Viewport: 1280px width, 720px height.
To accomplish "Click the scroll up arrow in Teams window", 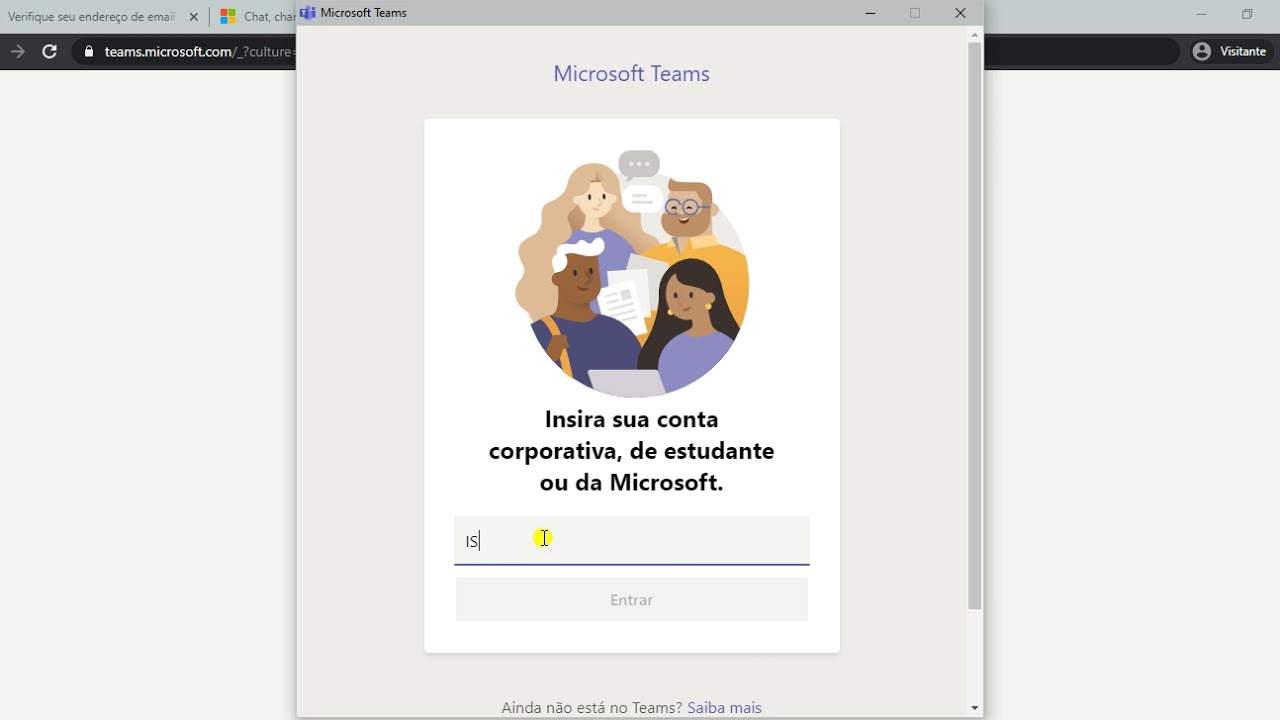I will point(975,35).
